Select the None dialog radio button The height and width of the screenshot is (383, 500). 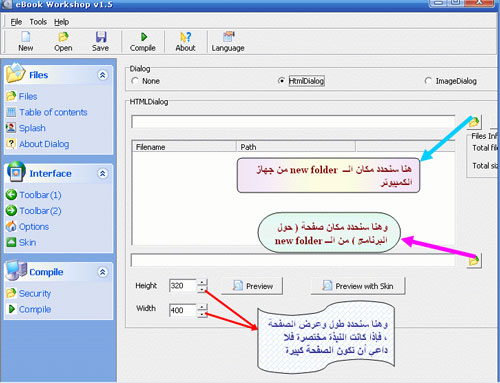135,81
